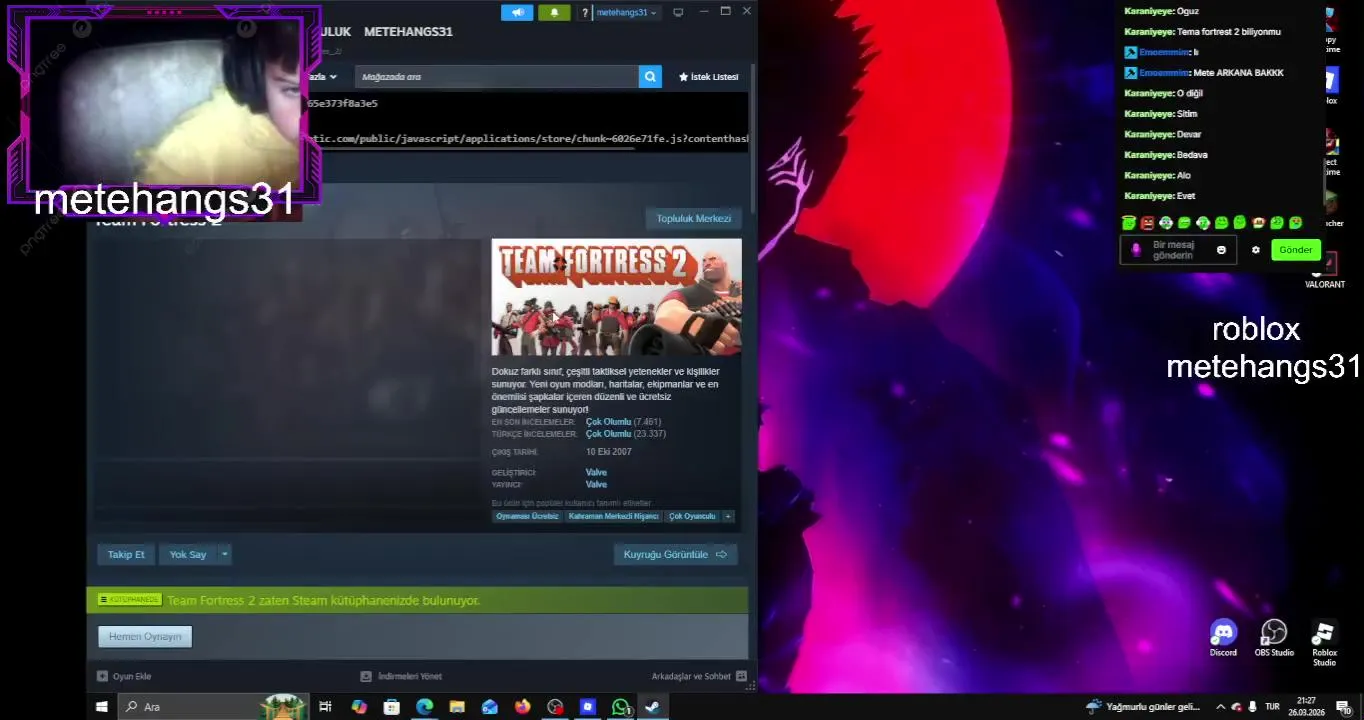The width and height of the screenshot is (1364, 720).
Task: Open the metehangs31 account dropdown in Steam
Action: [x=627, y=13]
